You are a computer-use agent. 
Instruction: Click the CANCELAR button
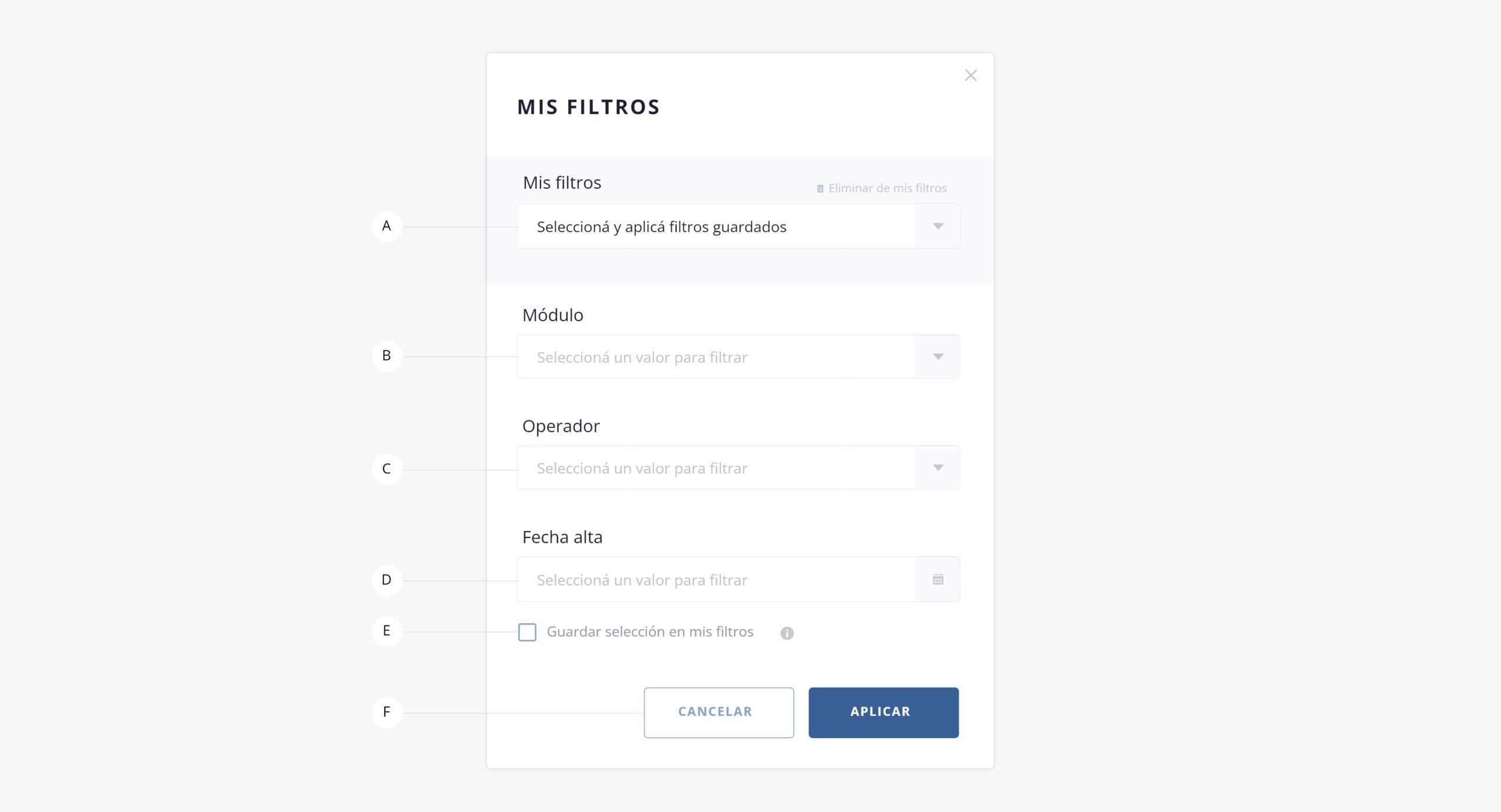click(719, 712)
